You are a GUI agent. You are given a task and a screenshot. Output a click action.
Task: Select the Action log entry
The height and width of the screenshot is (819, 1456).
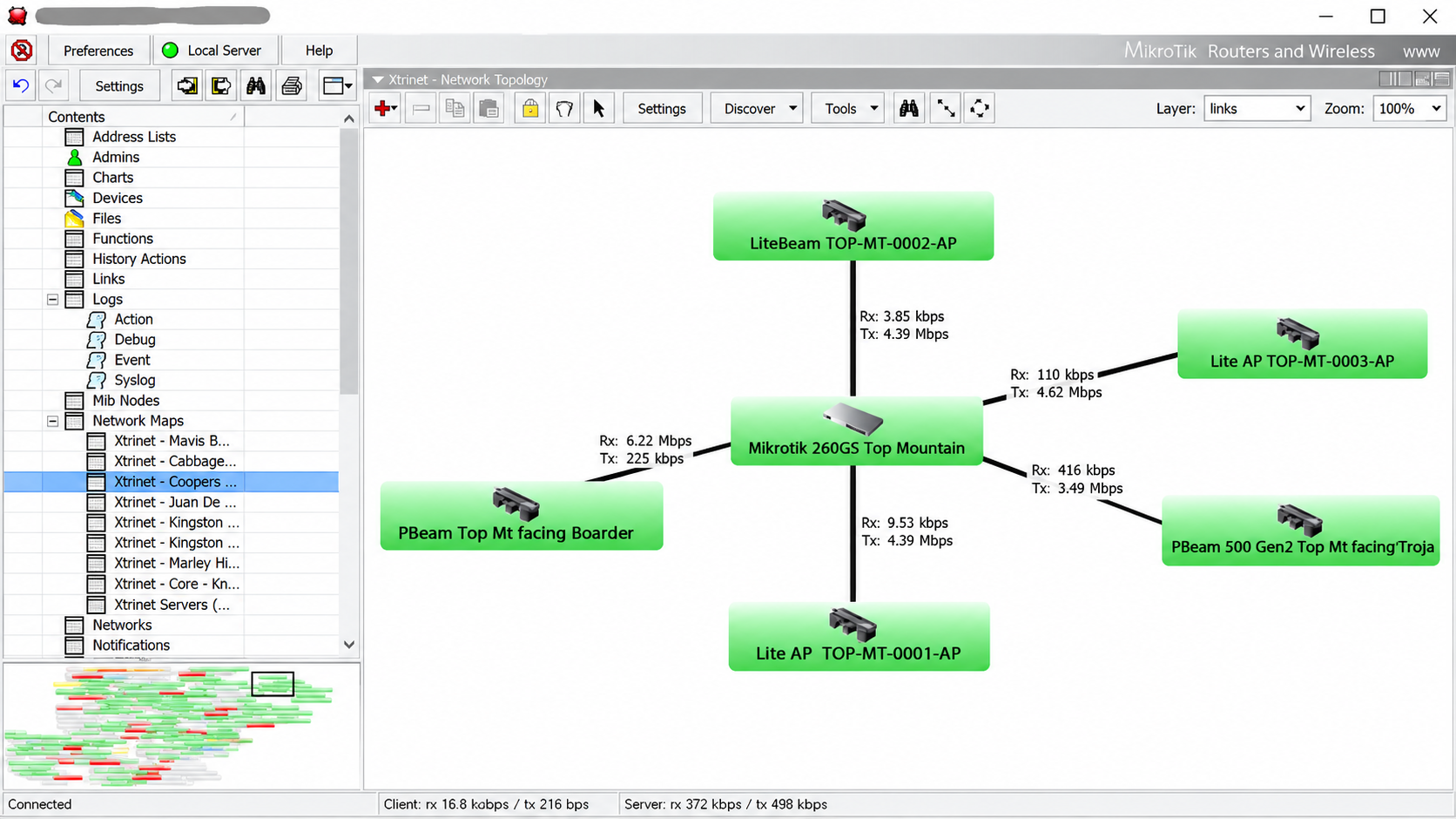[x=133, y=319]
